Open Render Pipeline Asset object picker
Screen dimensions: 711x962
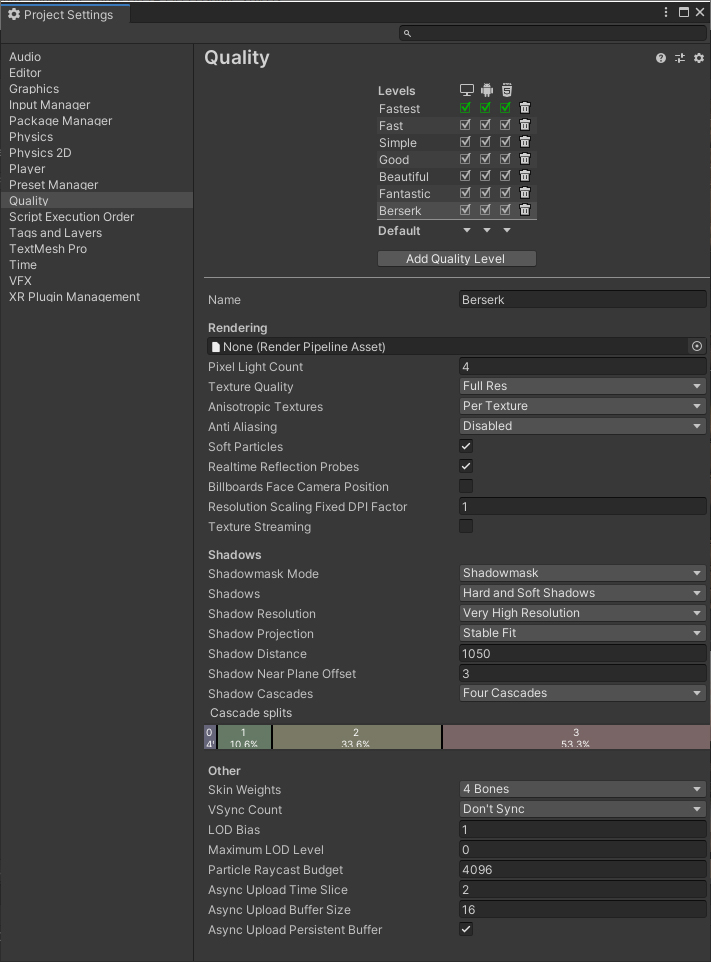pyautogui.click(x=697, y=347)
